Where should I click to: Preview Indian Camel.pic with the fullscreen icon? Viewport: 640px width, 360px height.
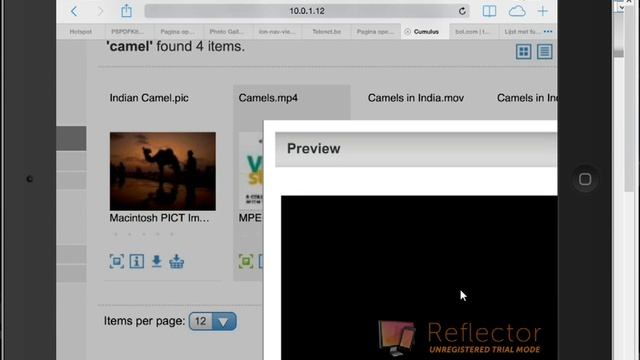pos(117,261)
